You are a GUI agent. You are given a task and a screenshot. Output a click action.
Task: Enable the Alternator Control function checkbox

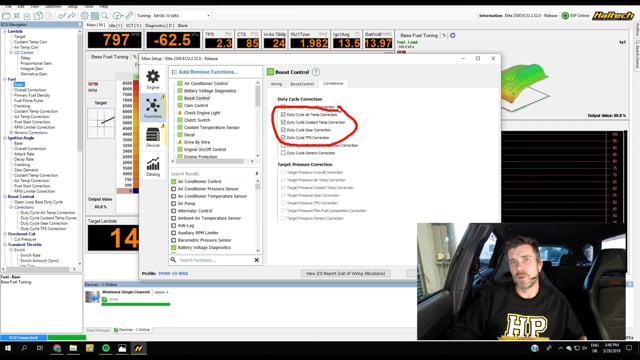pyautogui.click(x=173, y=211)
